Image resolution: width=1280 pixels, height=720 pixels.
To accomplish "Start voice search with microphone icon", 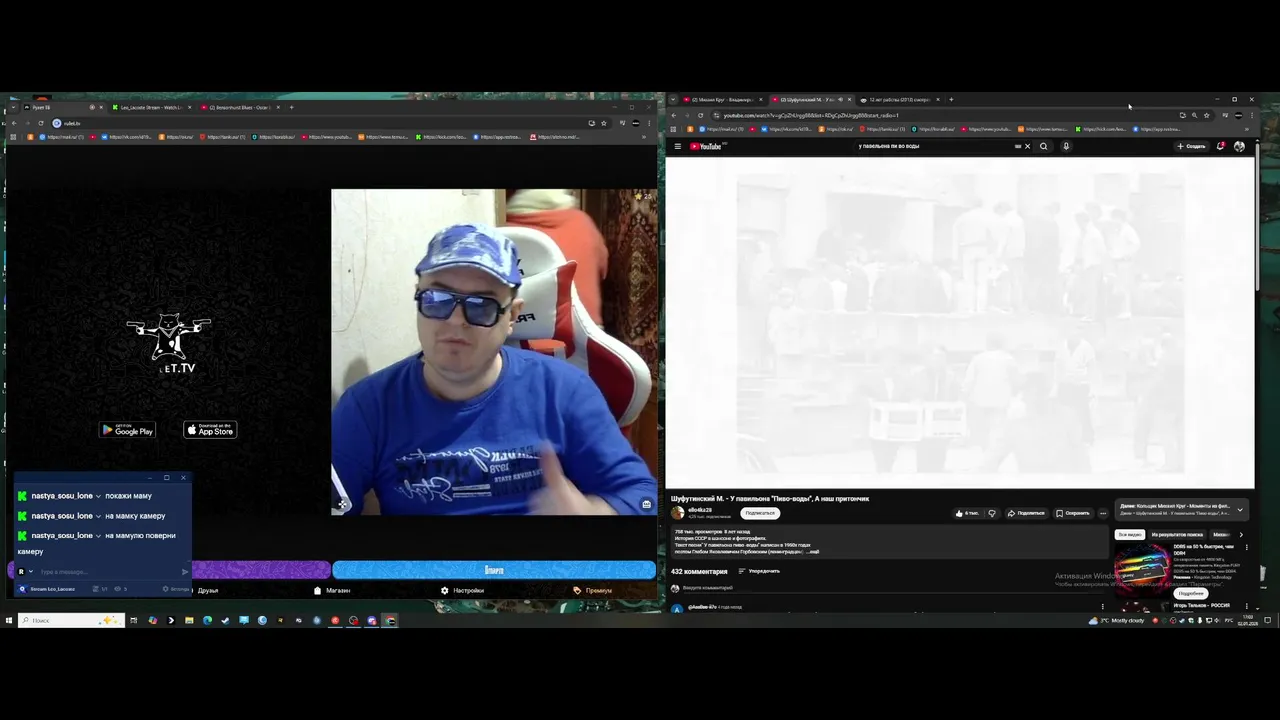I will click(1066, 146).
